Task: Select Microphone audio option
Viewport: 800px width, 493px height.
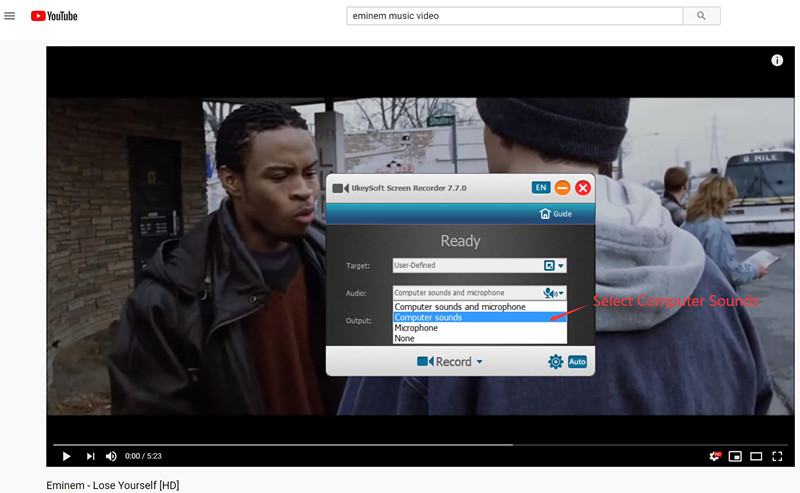Action: tap(479, 328)
